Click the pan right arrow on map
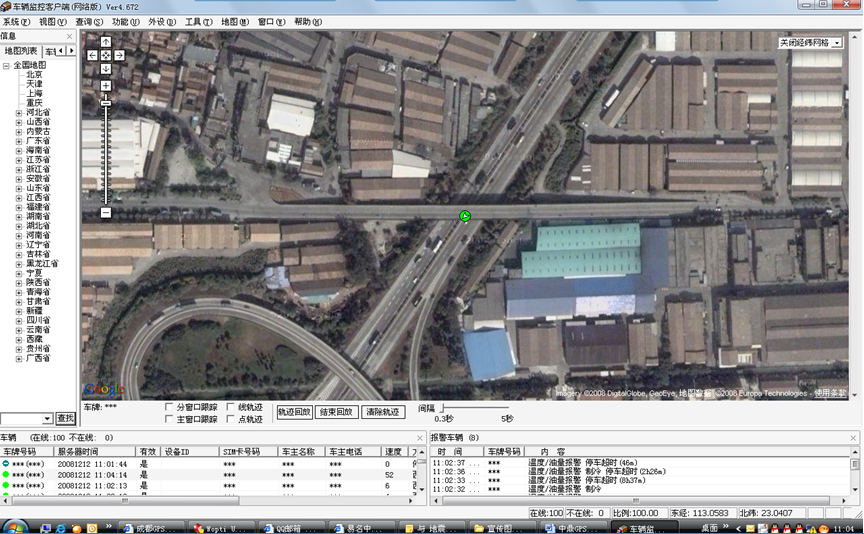Image resolution: width=864 pixels, height=534 pixels. click(x=119, y=55)
